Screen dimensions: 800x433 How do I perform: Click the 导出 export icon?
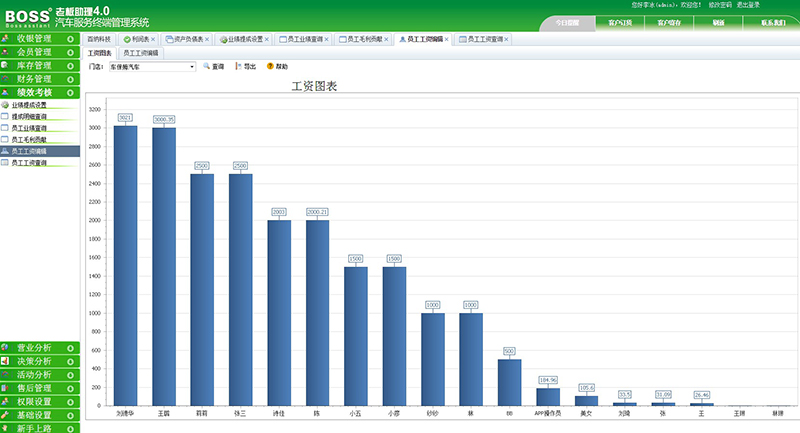click(x=238, y=66)
